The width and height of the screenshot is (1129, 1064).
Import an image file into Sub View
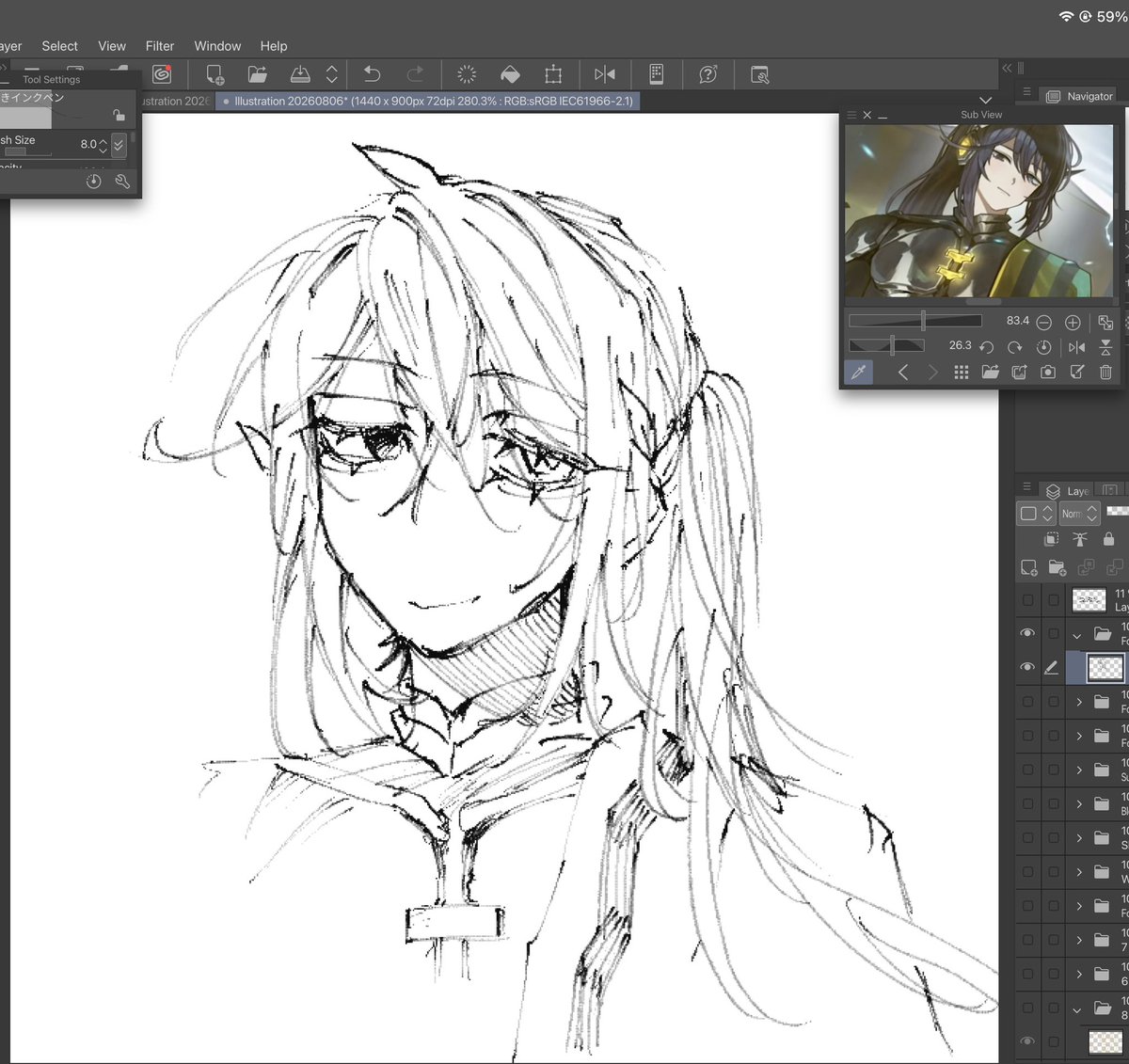[990, 373]
